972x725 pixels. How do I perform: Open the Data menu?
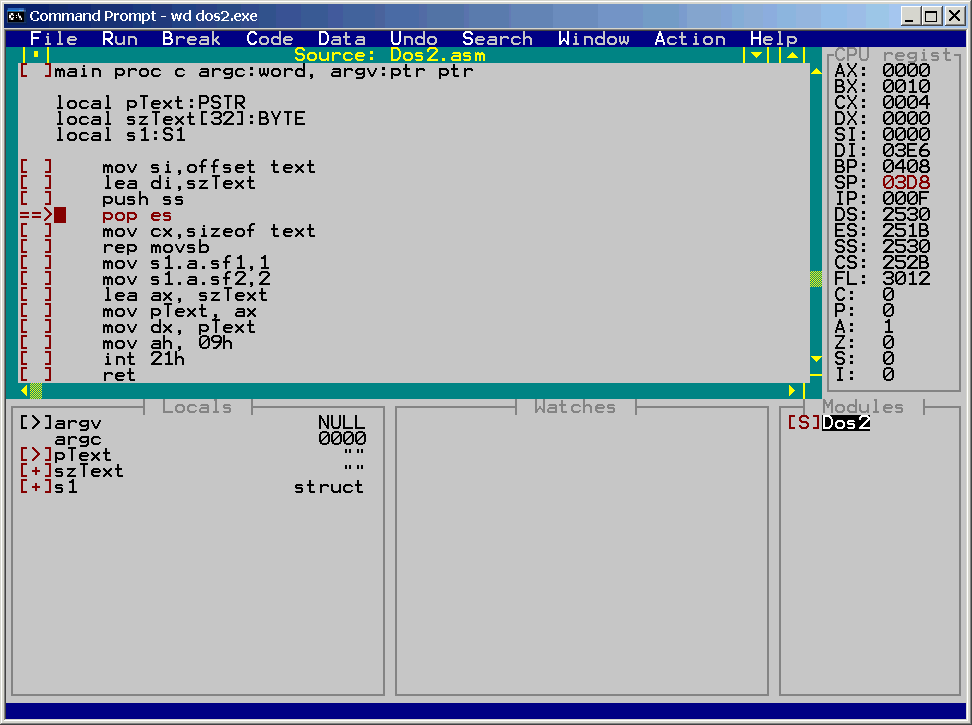342,39
